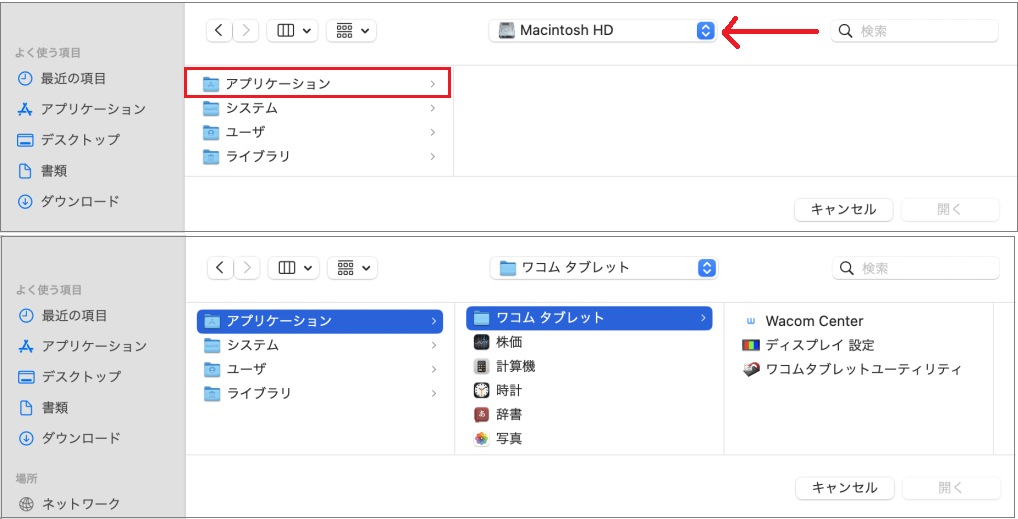The image size is (1018, 519).
Task: Open システム folder in ワコム タブレット dialog
Action: (319, 345)
